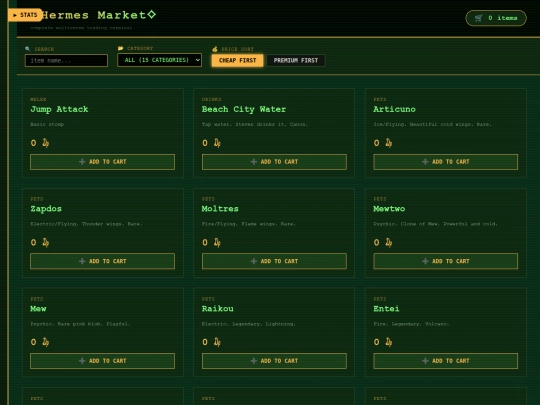The height and width of the screenshot is (405, 540).
Task: Click the category folder icon
Action: pyautogui.click(x=120, y=48)
